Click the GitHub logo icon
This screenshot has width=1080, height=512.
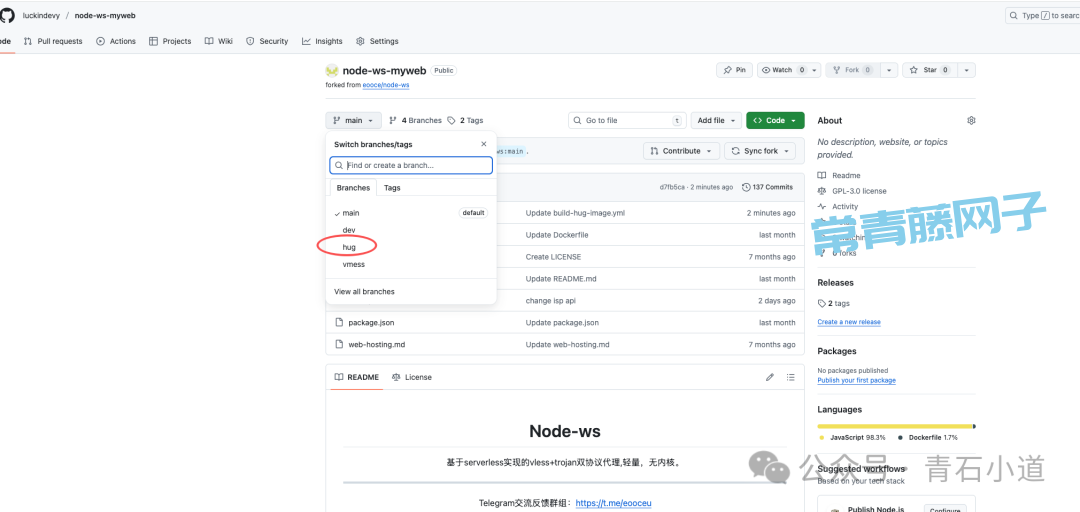(6, 16)
